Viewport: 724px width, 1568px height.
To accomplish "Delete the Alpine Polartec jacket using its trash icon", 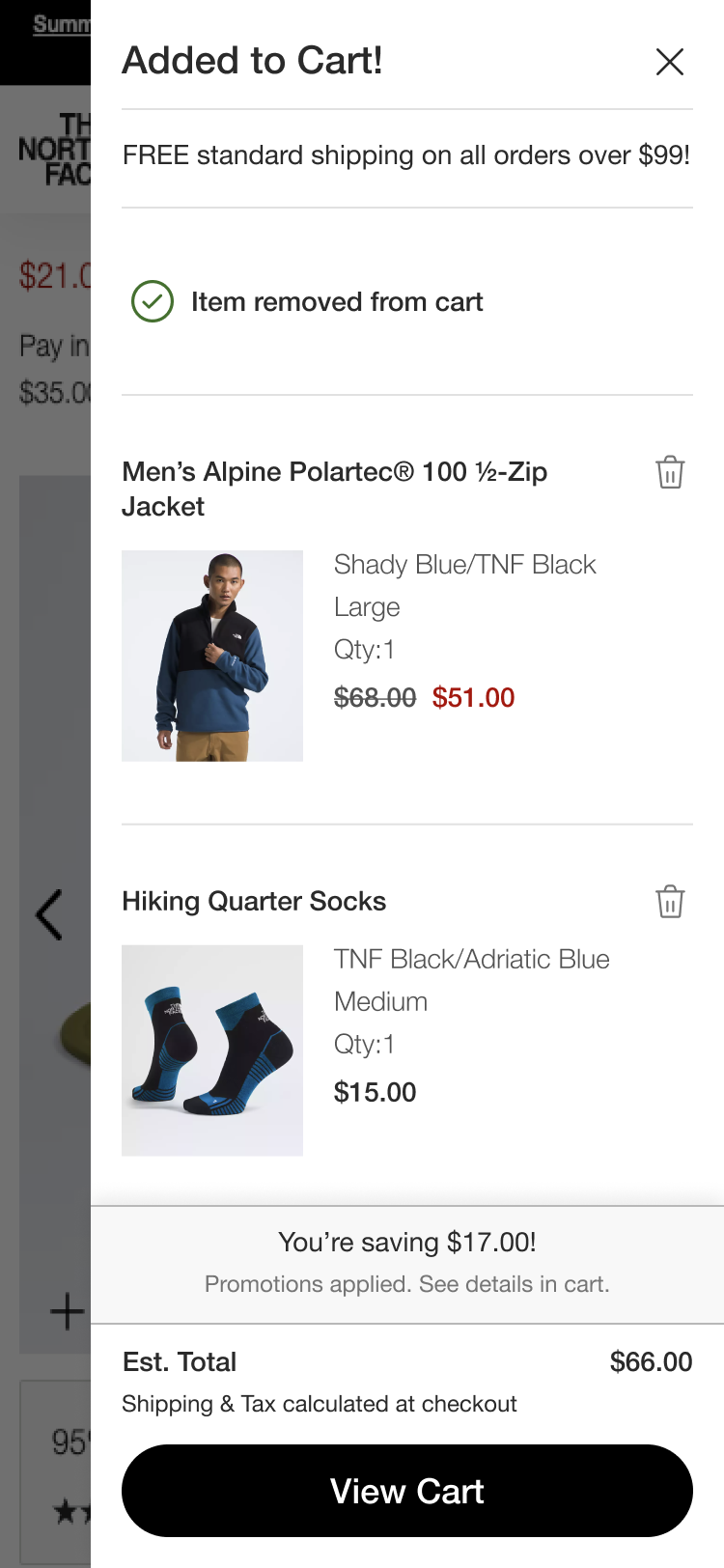I will coord(670,472).
